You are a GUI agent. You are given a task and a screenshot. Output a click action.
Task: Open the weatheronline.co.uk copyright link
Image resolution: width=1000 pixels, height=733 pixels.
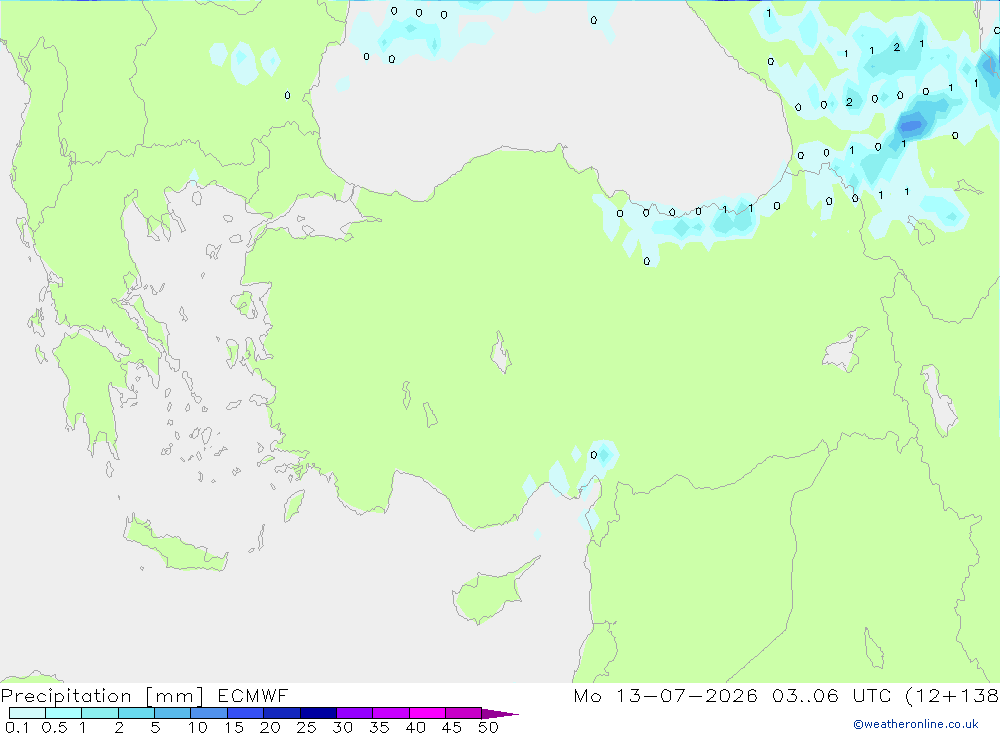(916, 724)
